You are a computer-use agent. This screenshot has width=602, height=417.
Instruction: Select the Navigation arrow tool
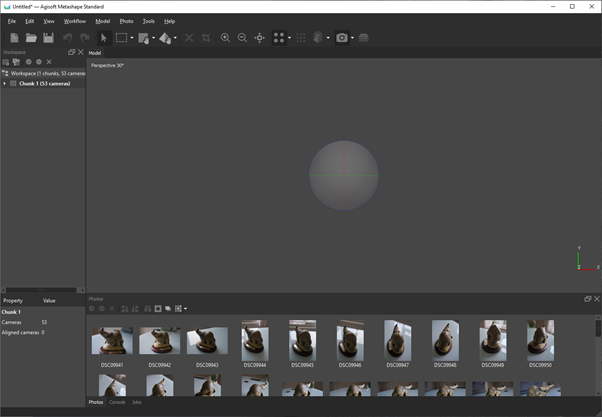coord(104,38)
